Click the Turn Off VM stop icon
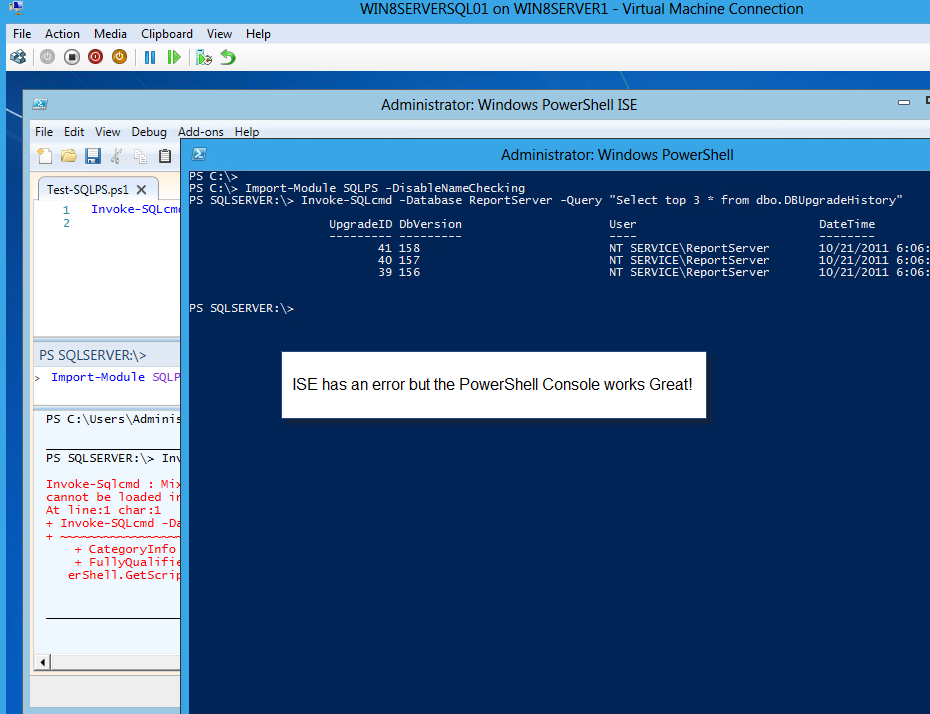This screenshot has width=930, height=714. 72,57
